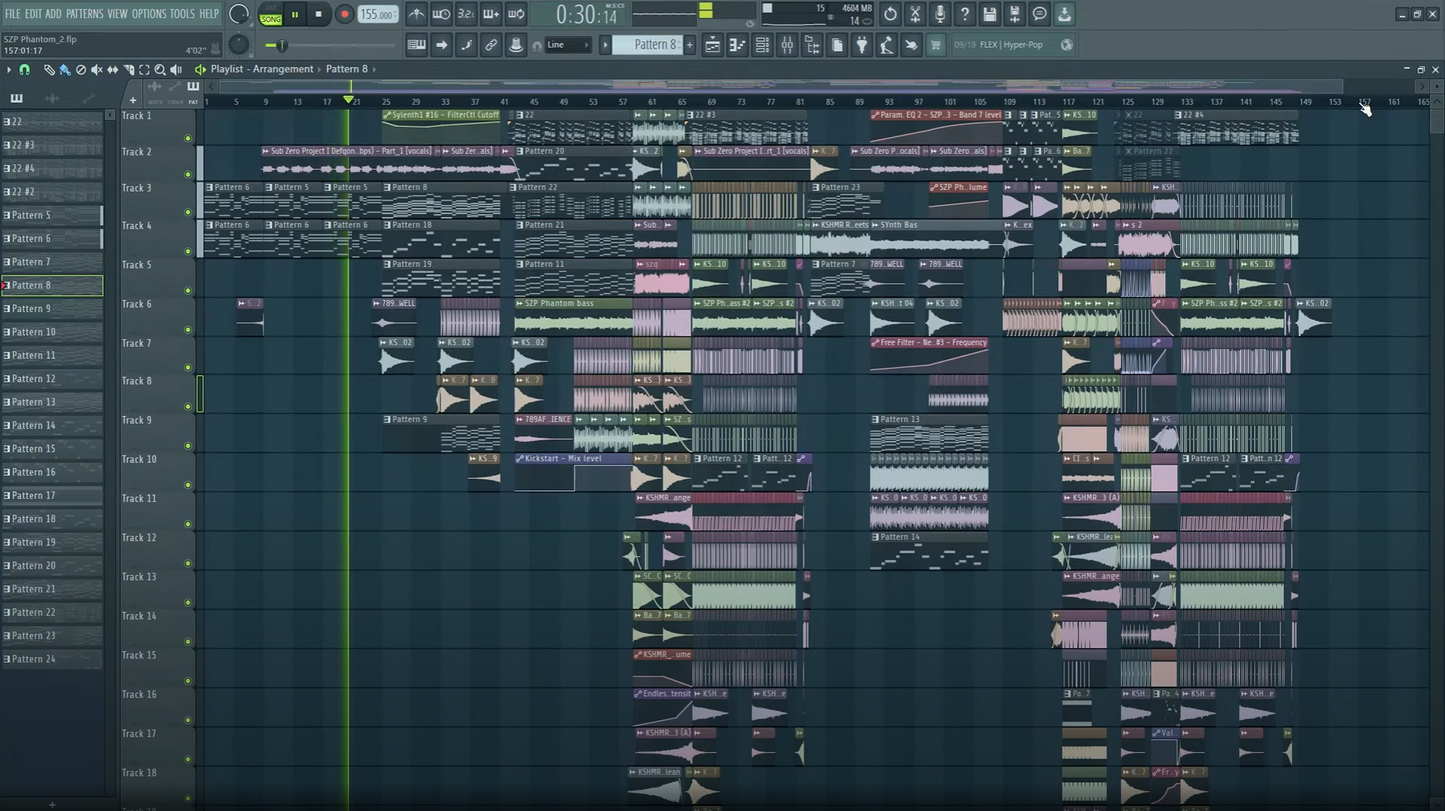The height and width of the screenshot is (811, 1445).
Task: Click the scissors edit icon in the toolbar
Action: point(914,14)
